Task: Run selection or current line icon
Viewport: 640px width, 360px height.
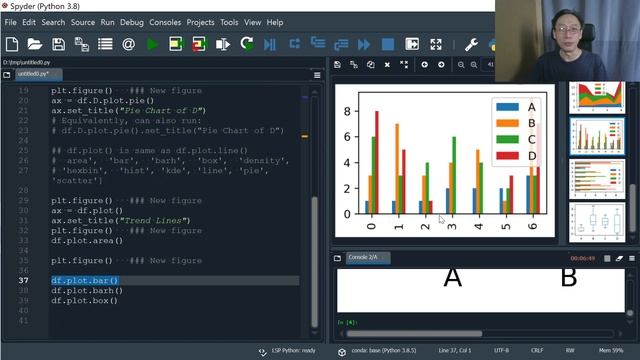Action: pyautogui.click(x=223, y=44)
